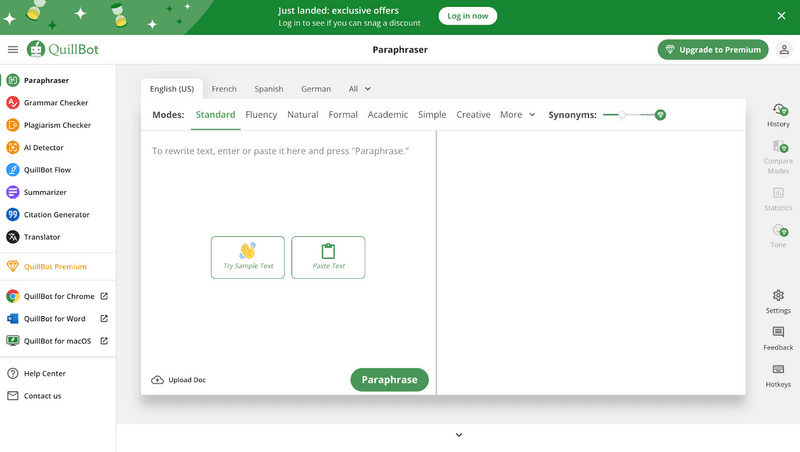Screen dimensions: 800x452
Task: Select the Plagiarism Checker sidebar icon
Action: point(13,125)
